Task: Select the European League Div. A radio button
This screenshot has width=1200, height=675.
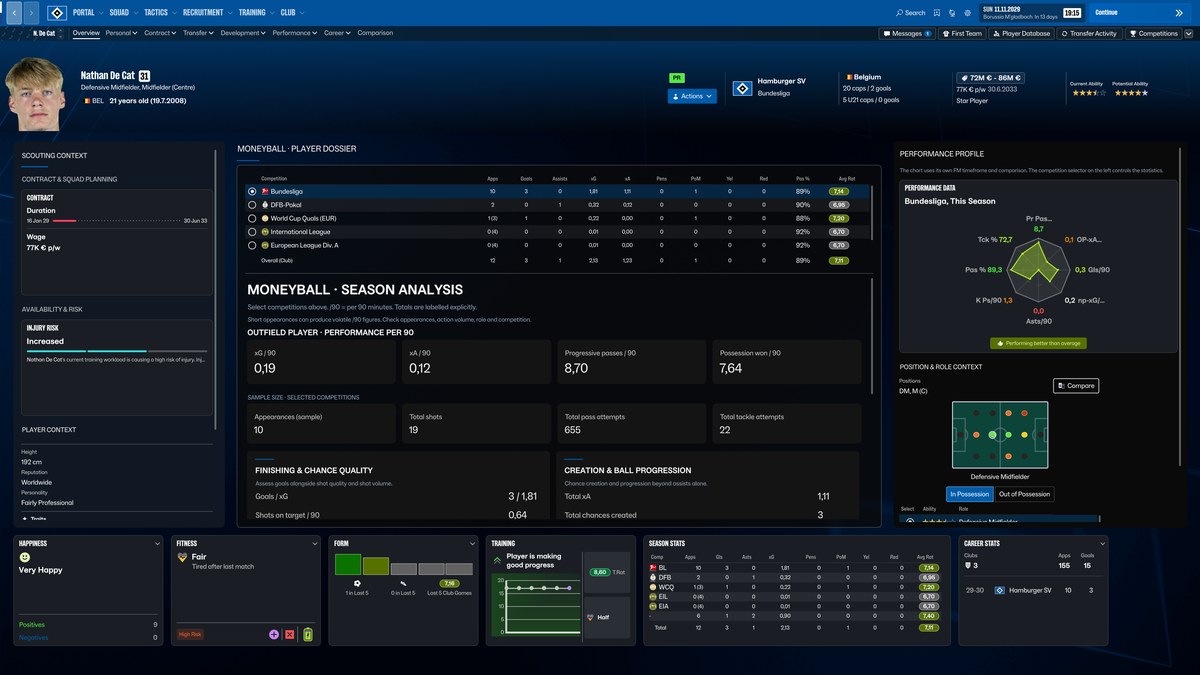Action: coord(252,244)
